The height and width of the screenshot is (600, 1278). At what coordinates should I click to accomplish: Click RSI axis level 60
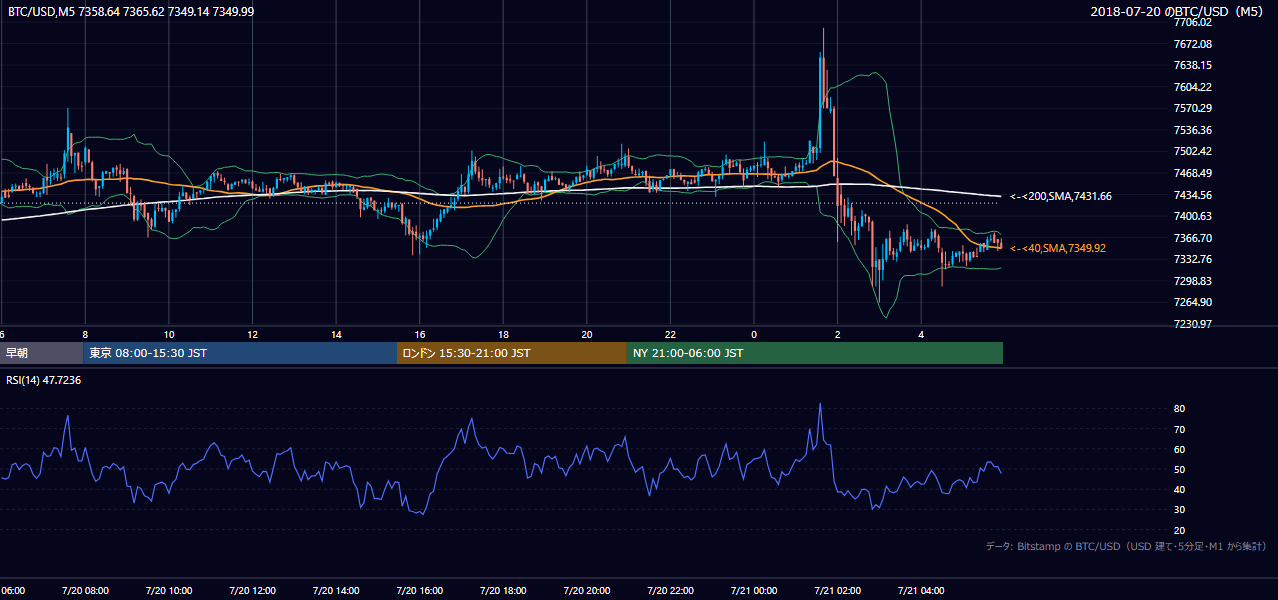1179,450
